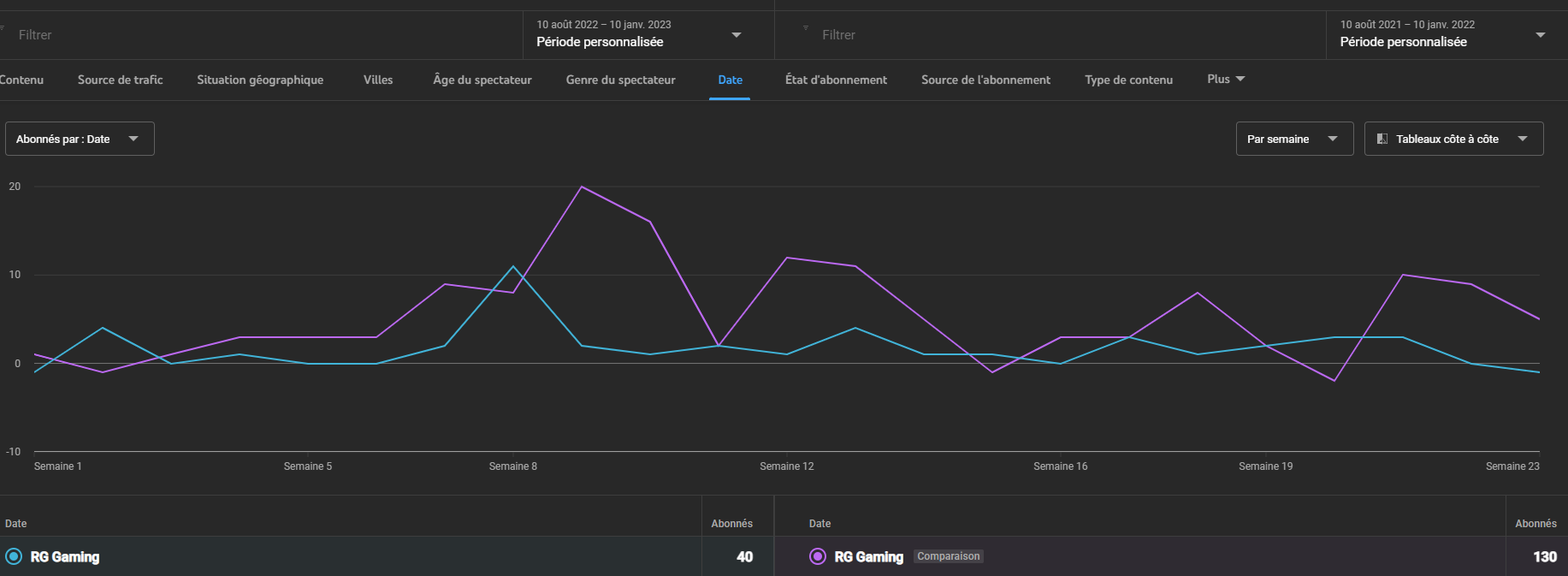Click the Semaine 19 axis label
This screenshot has height=576, width=1568.
(1266, 466)
